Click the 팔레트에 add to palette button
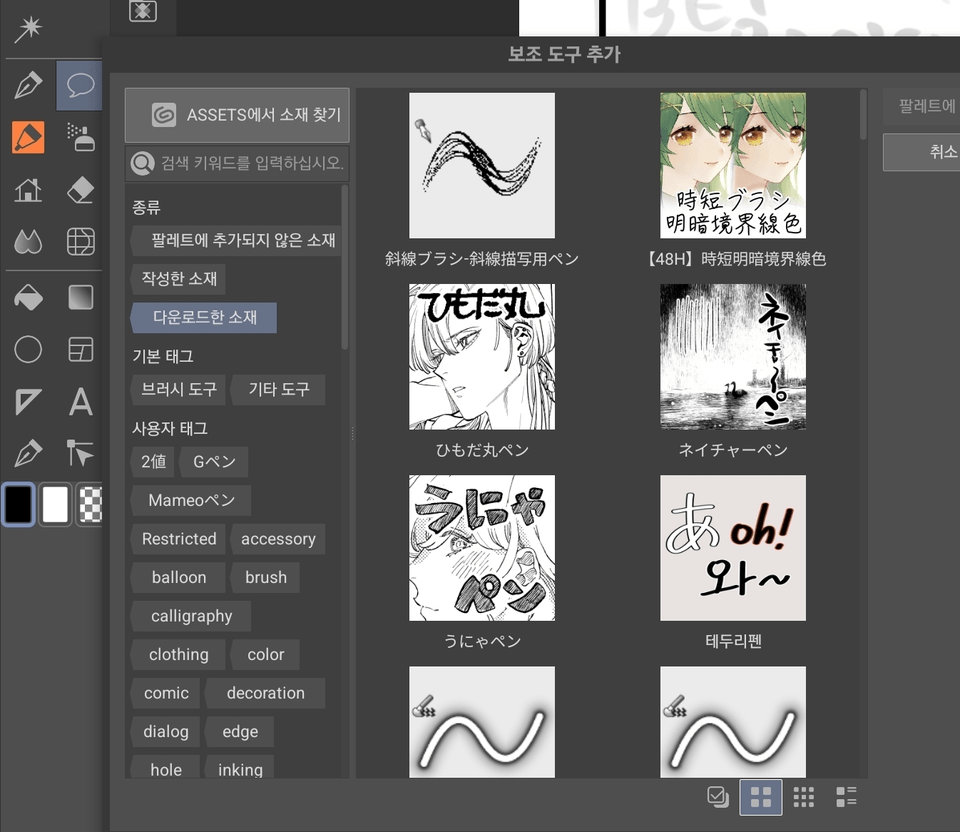Viewport: 960px width, 832px height. (x=921, y=107)
